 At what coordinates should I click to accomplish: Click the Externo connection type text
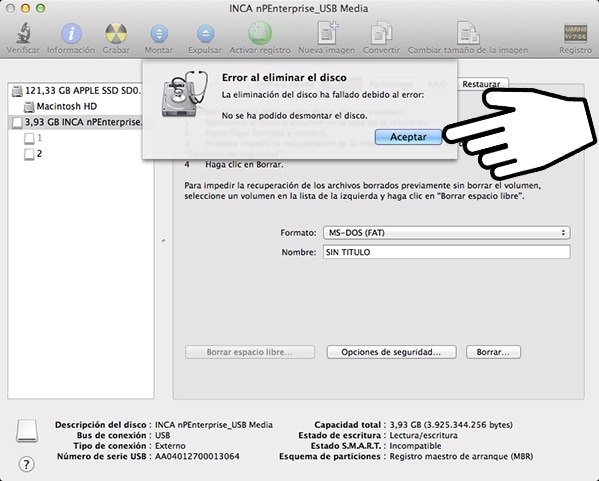(x=170, y=446)
